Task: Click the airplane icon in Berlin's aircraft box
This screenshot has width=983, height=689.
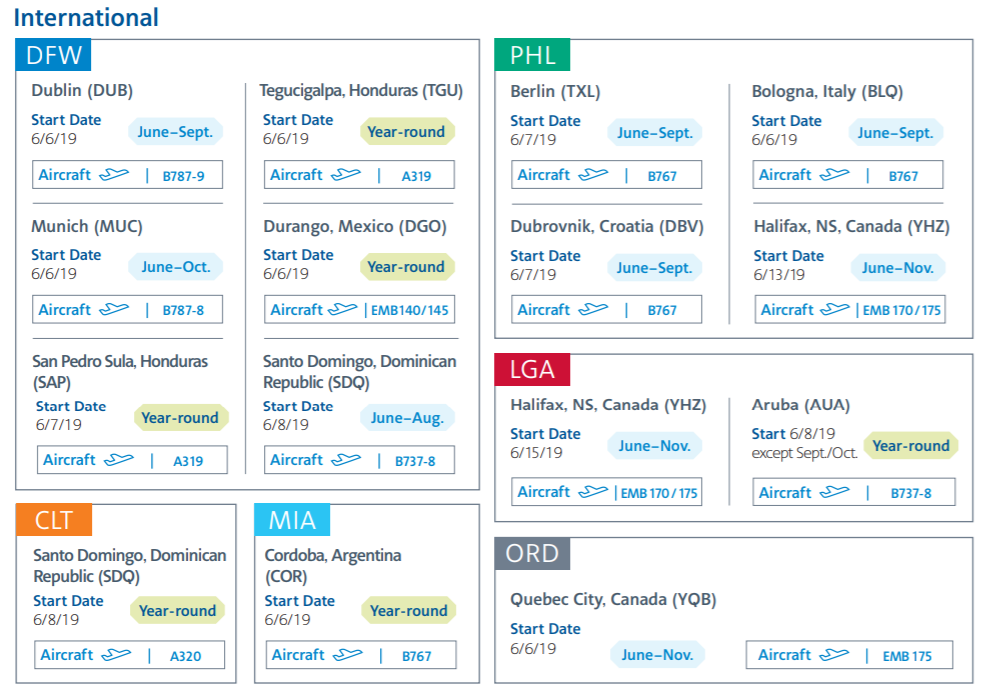Action: pos(592,175)
